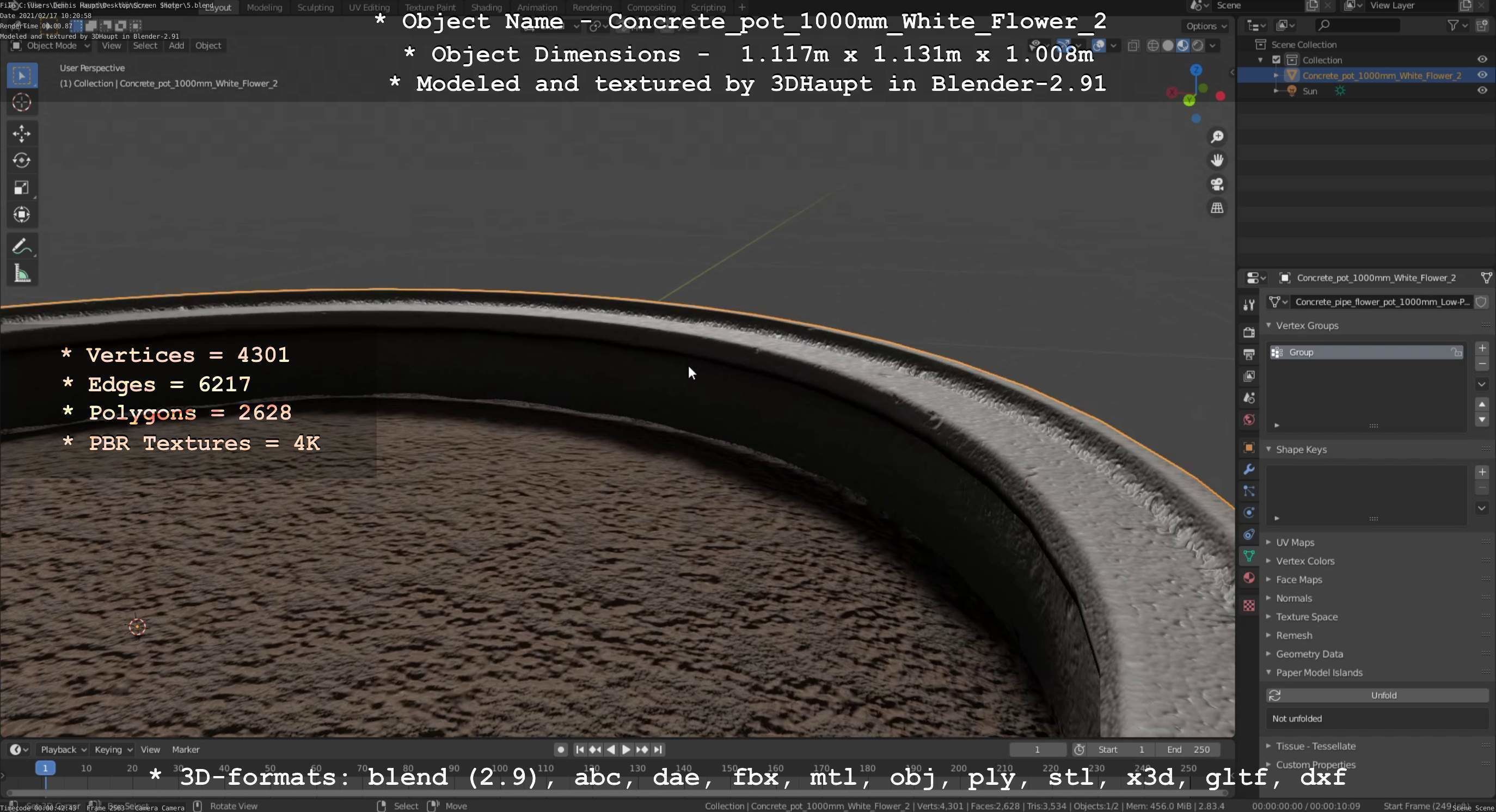
Task: Switch to Wireframe viewport shading
Action: (x=1154, y=46)
